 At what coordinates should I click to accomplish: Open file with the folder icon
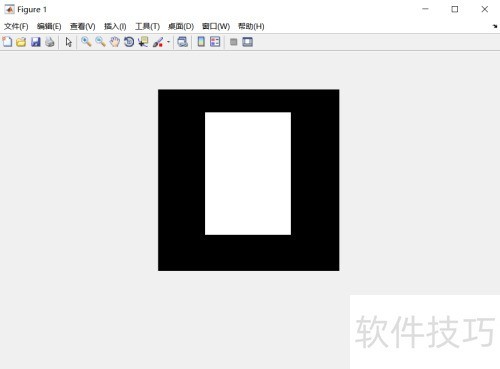(x=21, y=42)
